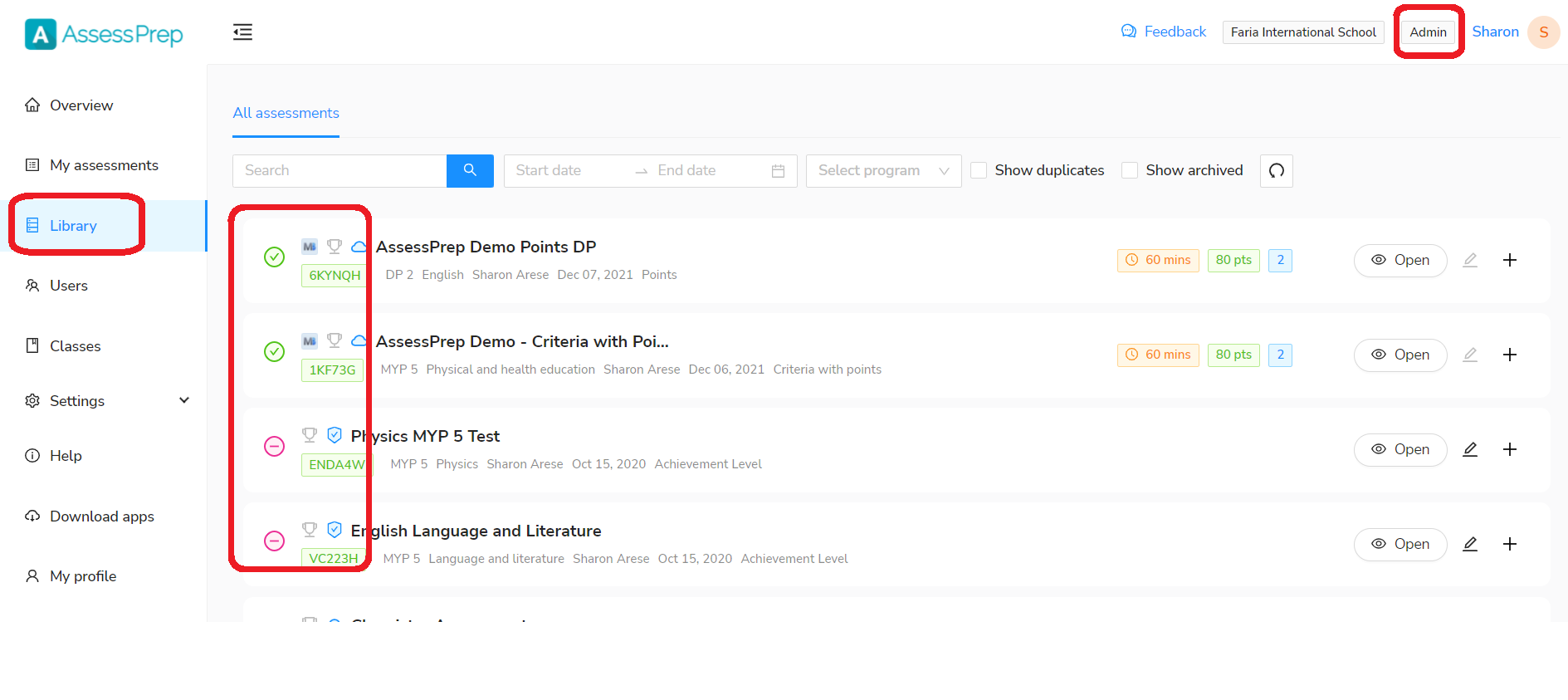Click the plus icon for Criteria with Poi... row
1568x700 pixels.
(1510, 355)
